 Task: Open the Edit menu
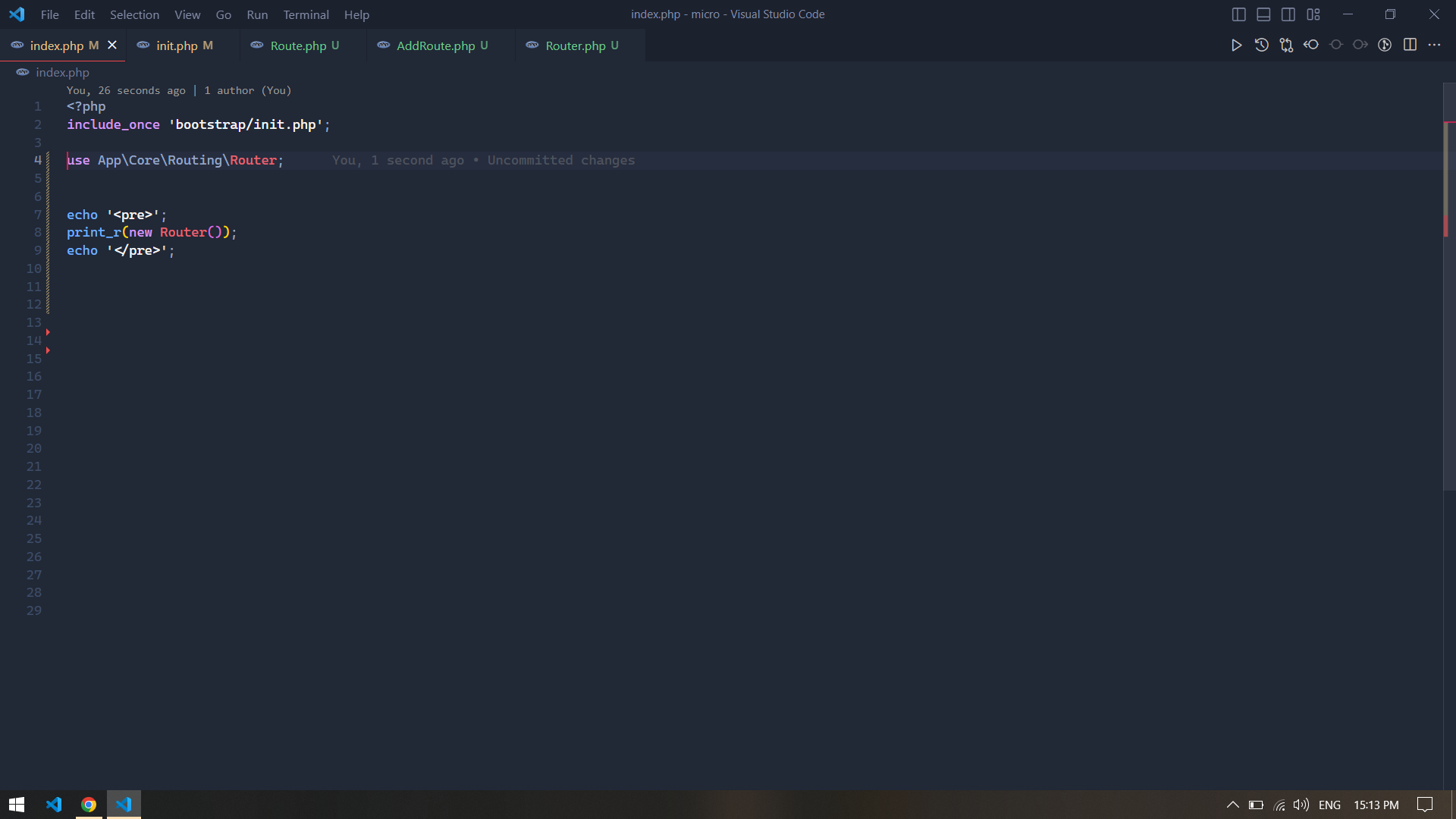(x=84, y=14)
